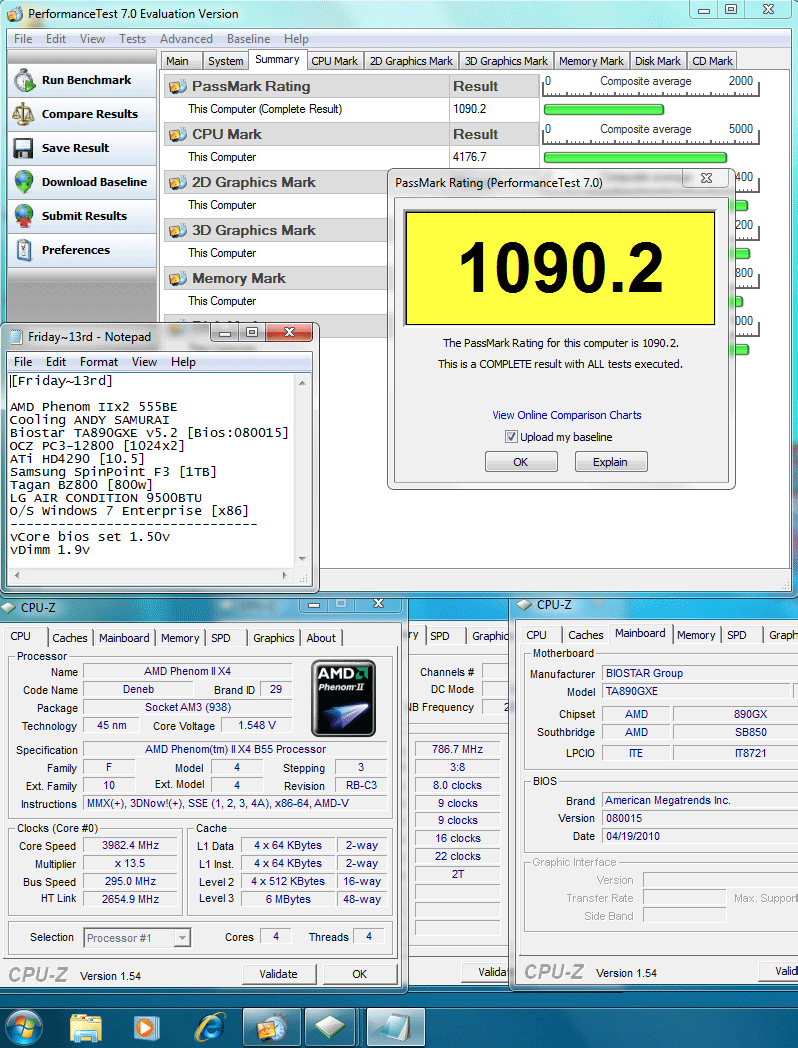Image resolution: width=798 pixels, height=1048 pixels.
Task: Open the Format menu in Notepad
Action: click(99, 362)
